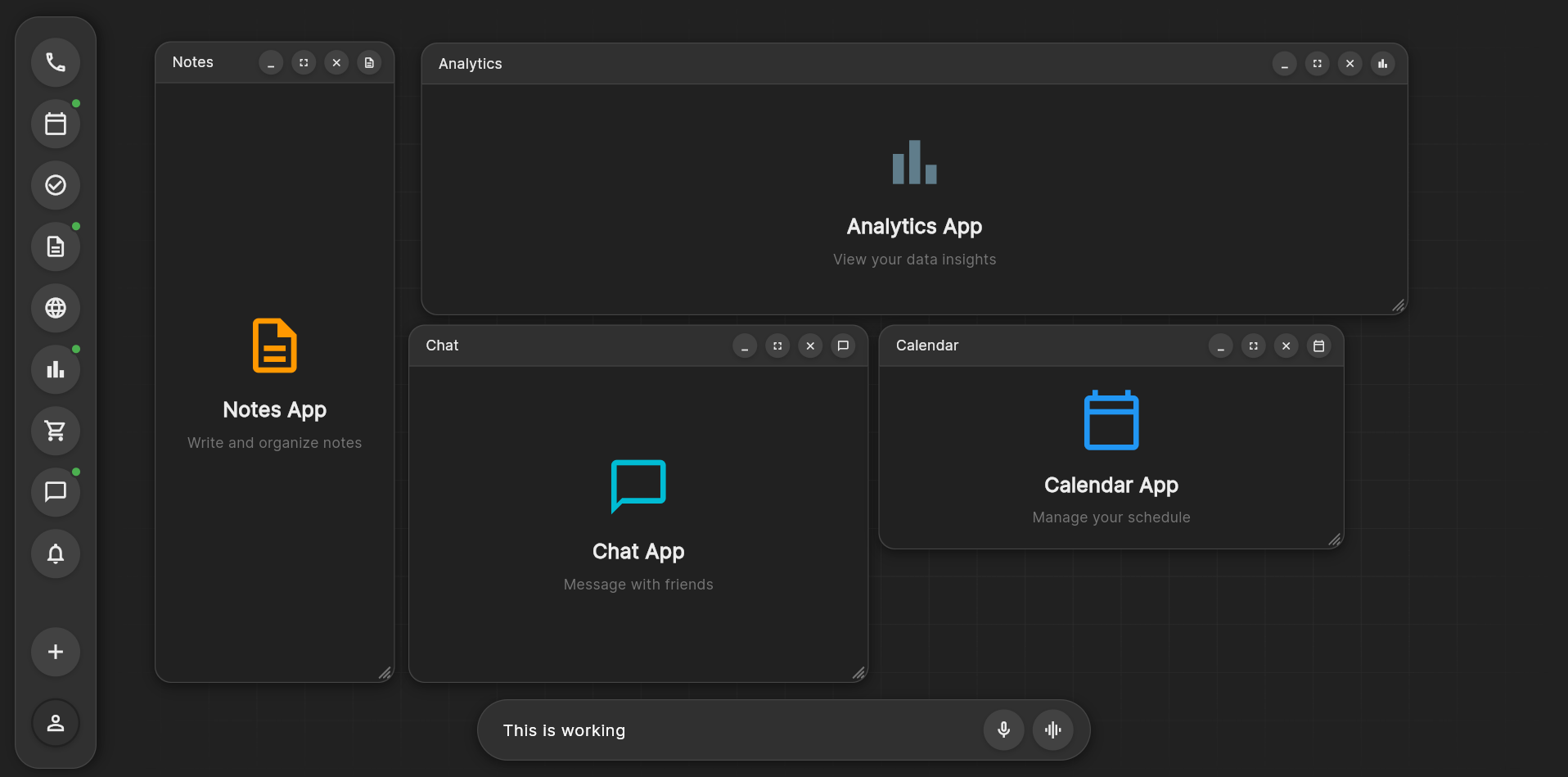
Task: Click the 'Notes App' heading text
Action: click(x=275, y=409)
